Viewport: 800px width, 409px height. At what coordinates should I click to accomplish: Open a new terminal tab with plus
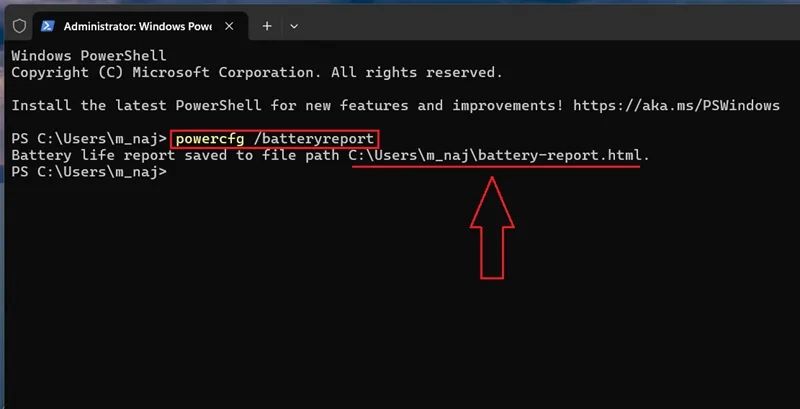(x=267, y=26)
